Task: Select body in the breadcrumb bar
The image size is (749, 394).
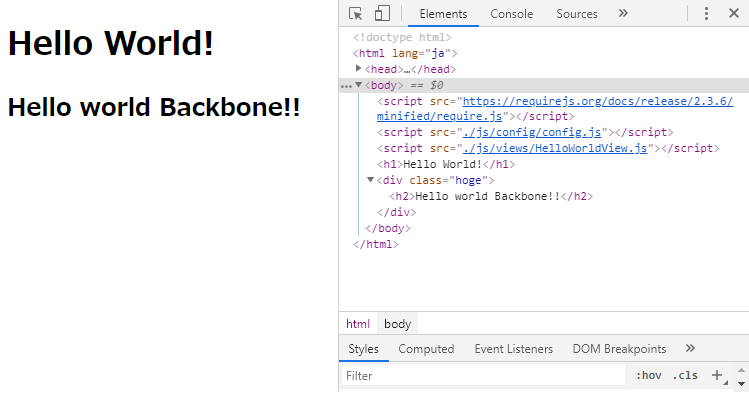Action: pyautogui.click(x=397, y=324)
